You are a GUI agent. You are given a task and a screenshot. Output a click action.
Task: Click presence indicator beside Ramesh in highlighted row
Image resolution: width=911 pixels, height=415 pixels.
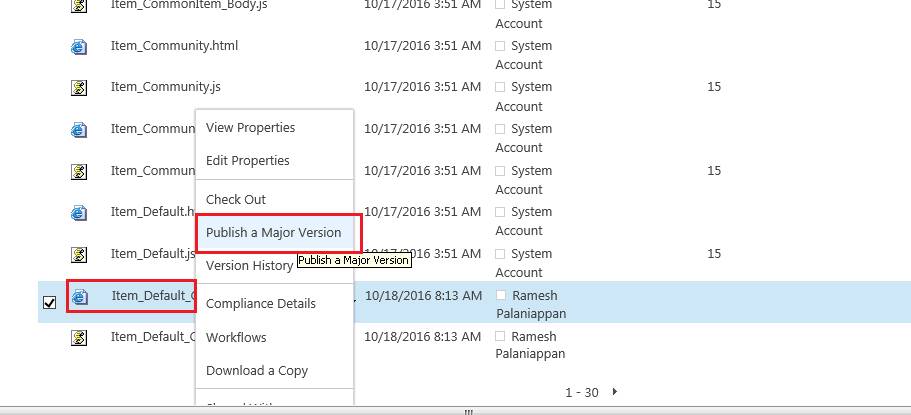point(501,295)
